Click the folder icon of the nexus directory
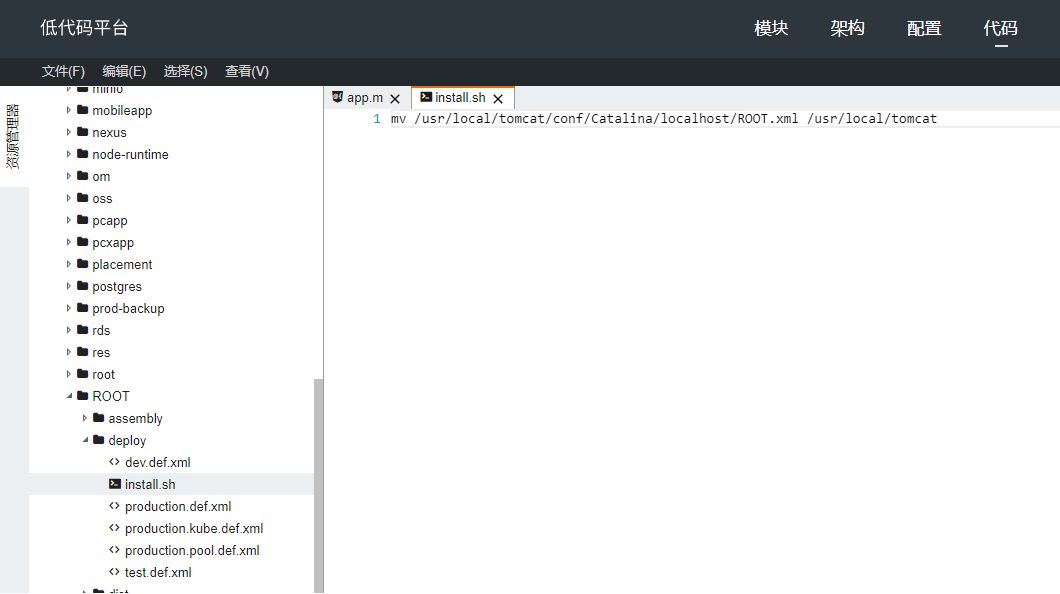 coord(82,133)
